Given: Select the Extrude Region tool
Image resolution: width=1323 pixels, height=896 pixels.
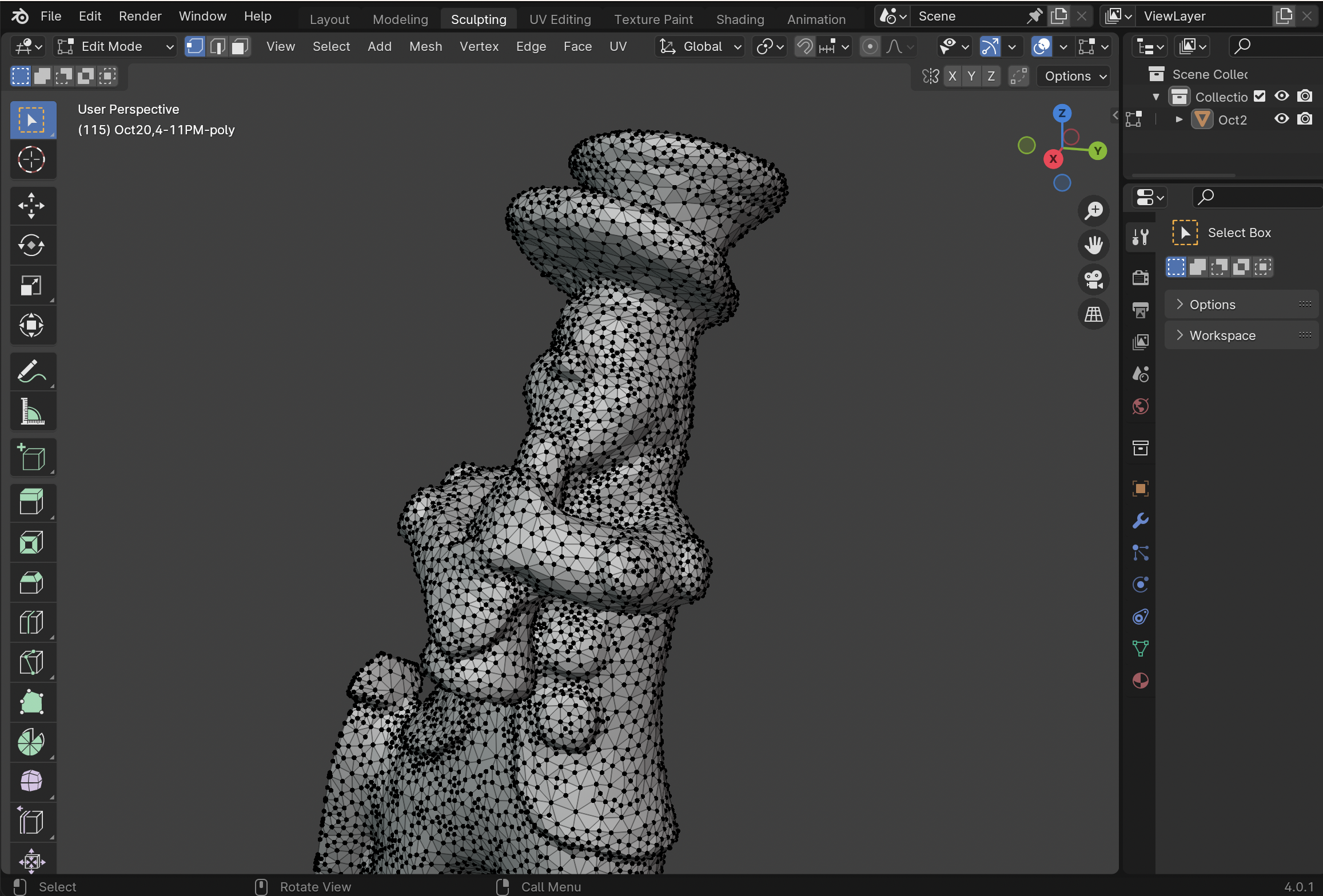Looking at the screenshot, I should point(31,502).
